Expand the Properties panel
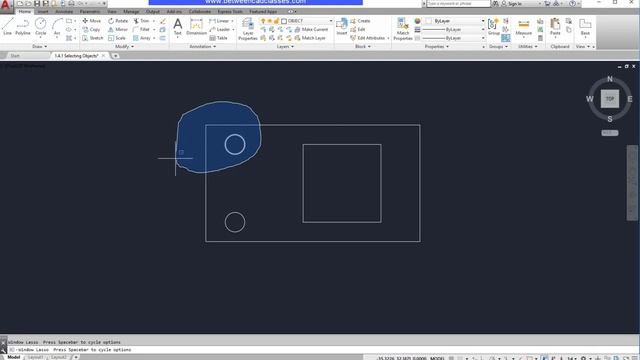The width and height of the screenshot is (640, 360). 437,47
